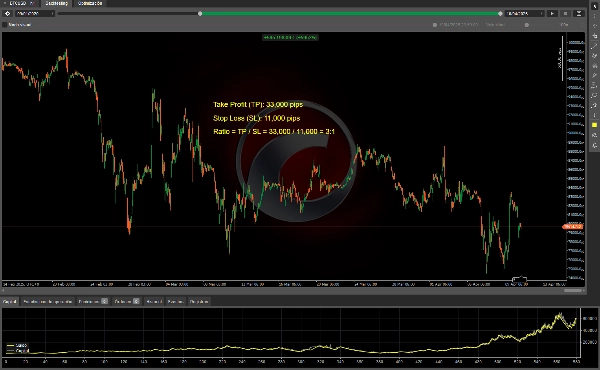Open the Eventos tab
Screen dimensions: 600x370
tap(176, 302)
